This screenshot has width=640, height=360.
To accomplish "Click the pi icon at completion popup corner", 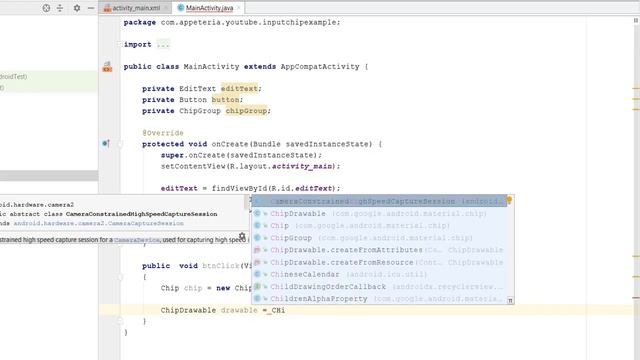I will coord(510,300).
